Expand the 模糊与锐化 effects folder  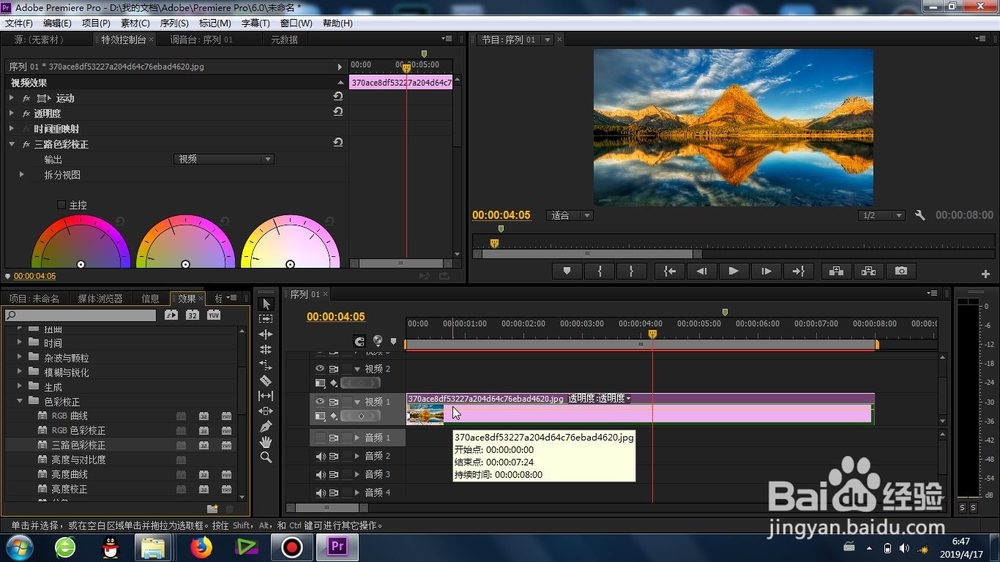[x=20, y=372]
